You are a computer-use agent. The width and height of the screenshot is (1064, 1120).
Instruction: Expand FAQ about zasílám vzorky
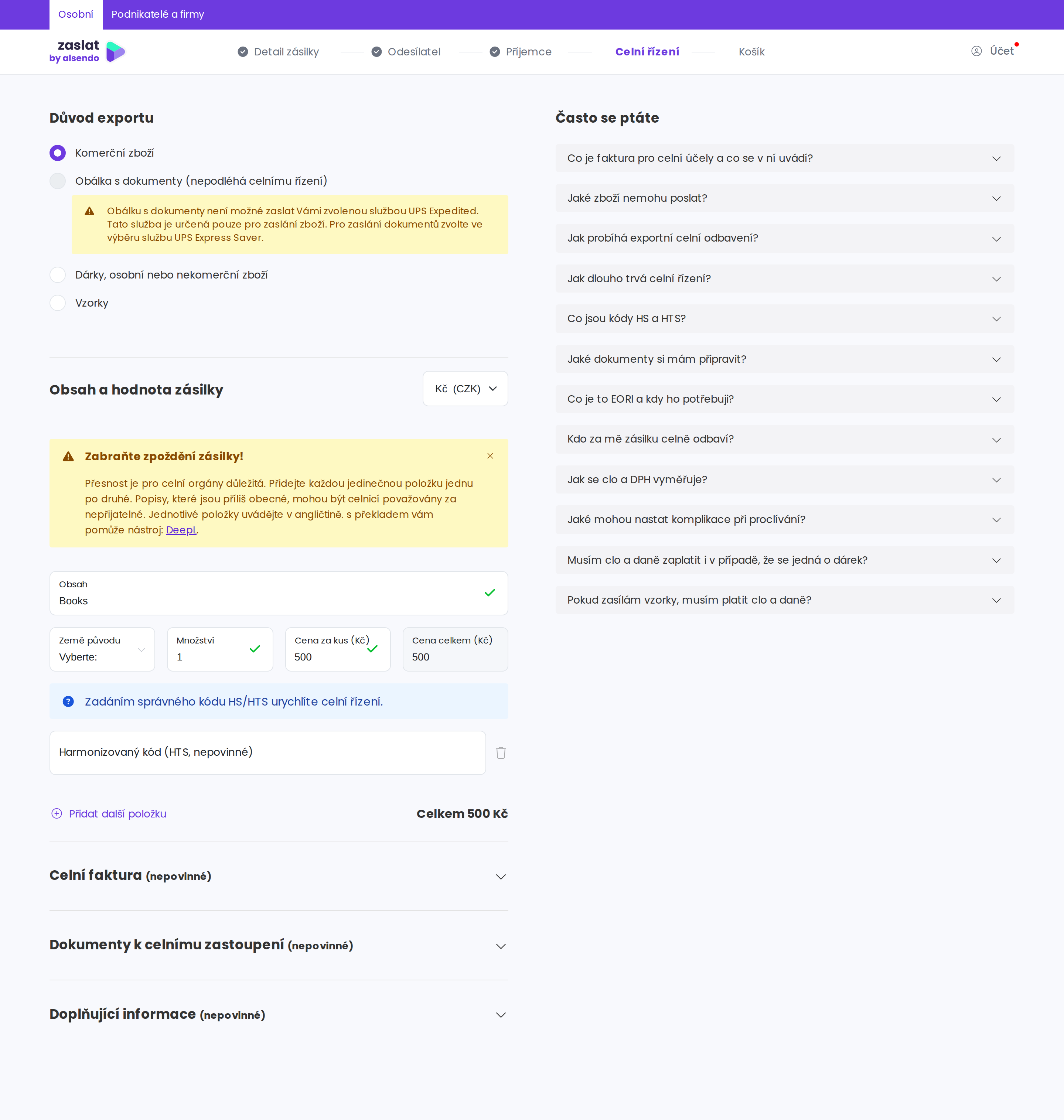point(784,600)
